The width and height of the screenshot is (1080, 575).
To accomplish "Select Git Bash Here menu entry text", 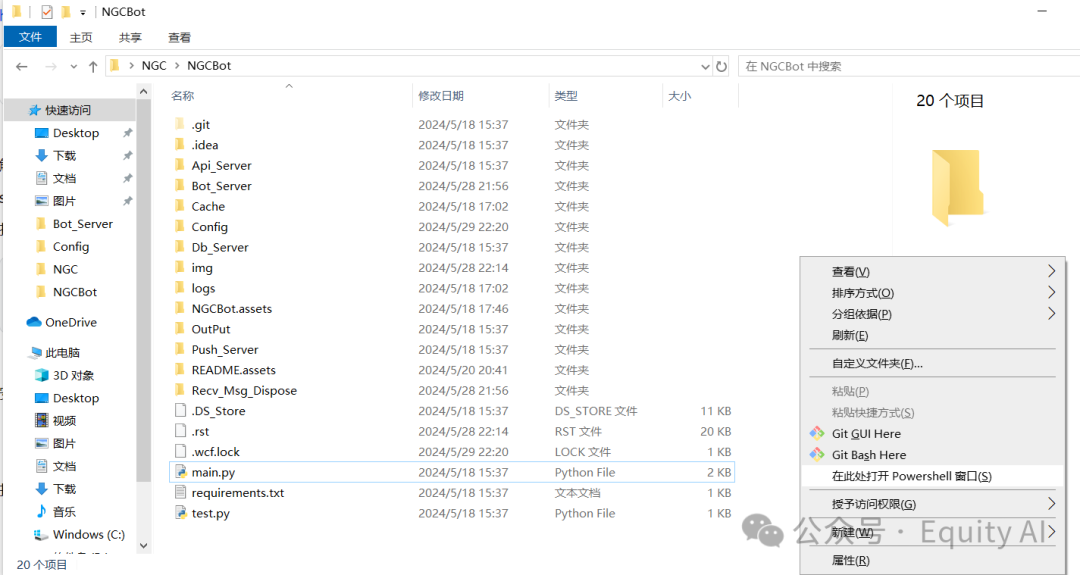I will [x=869, y=454].
